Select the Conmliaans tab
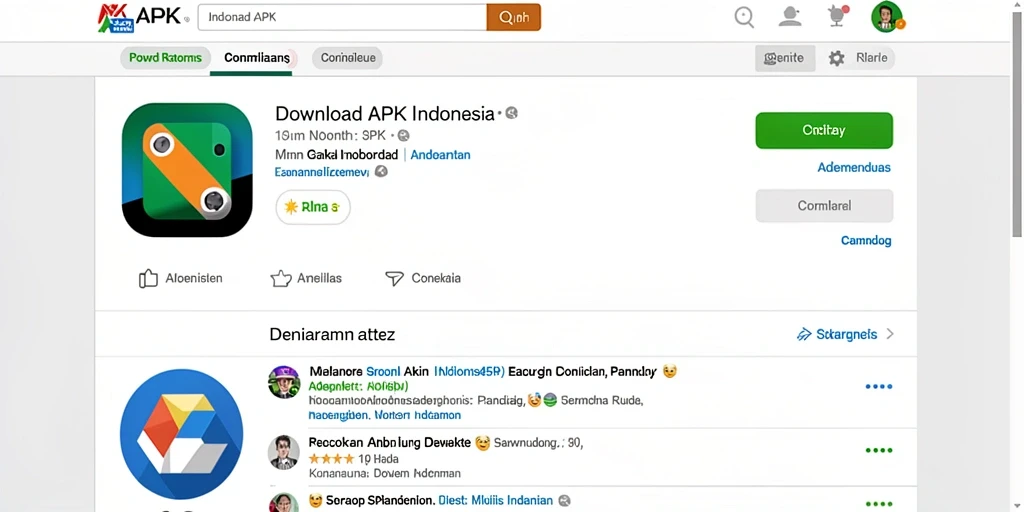Screen dimensions: 1024x512 coord(257,58)
